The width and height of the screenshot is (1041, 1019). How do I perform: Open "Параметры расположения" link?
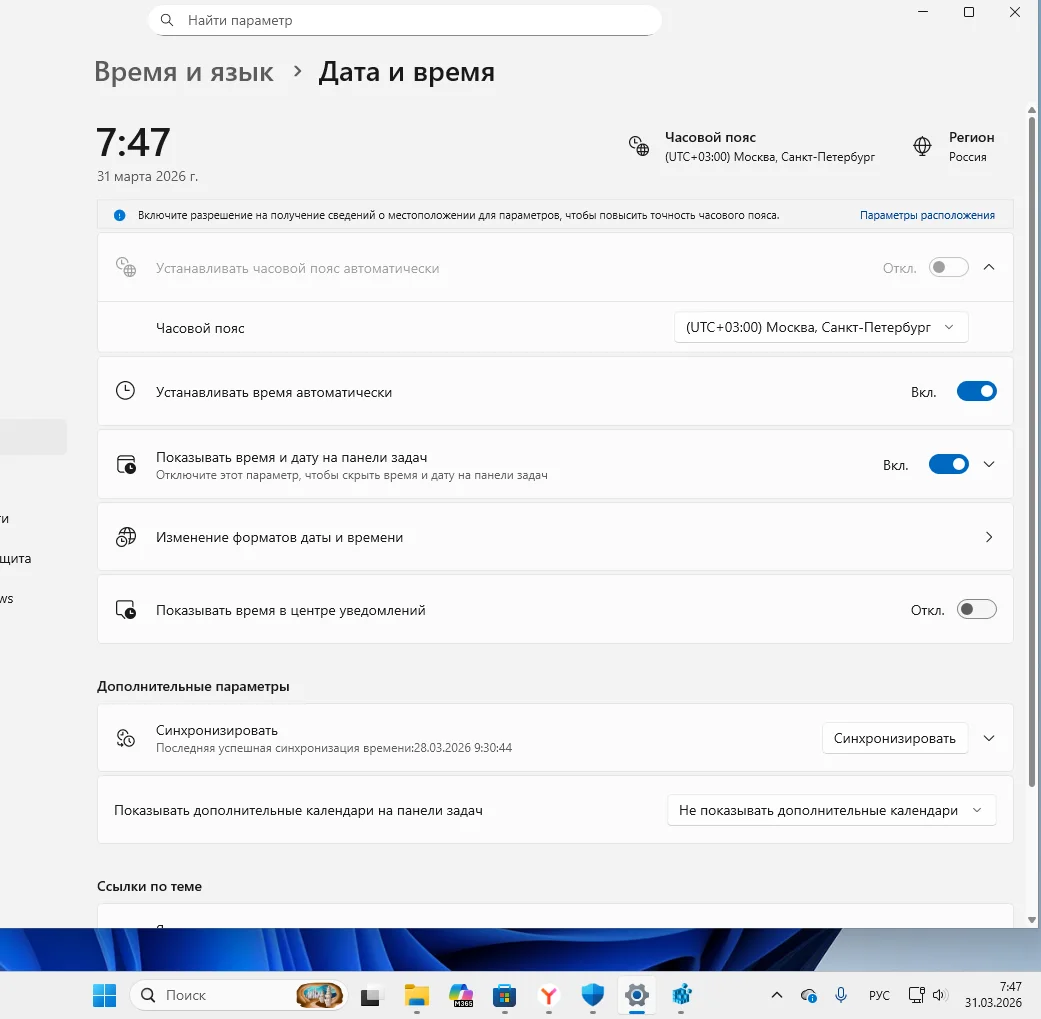click(x=926, y=215)
